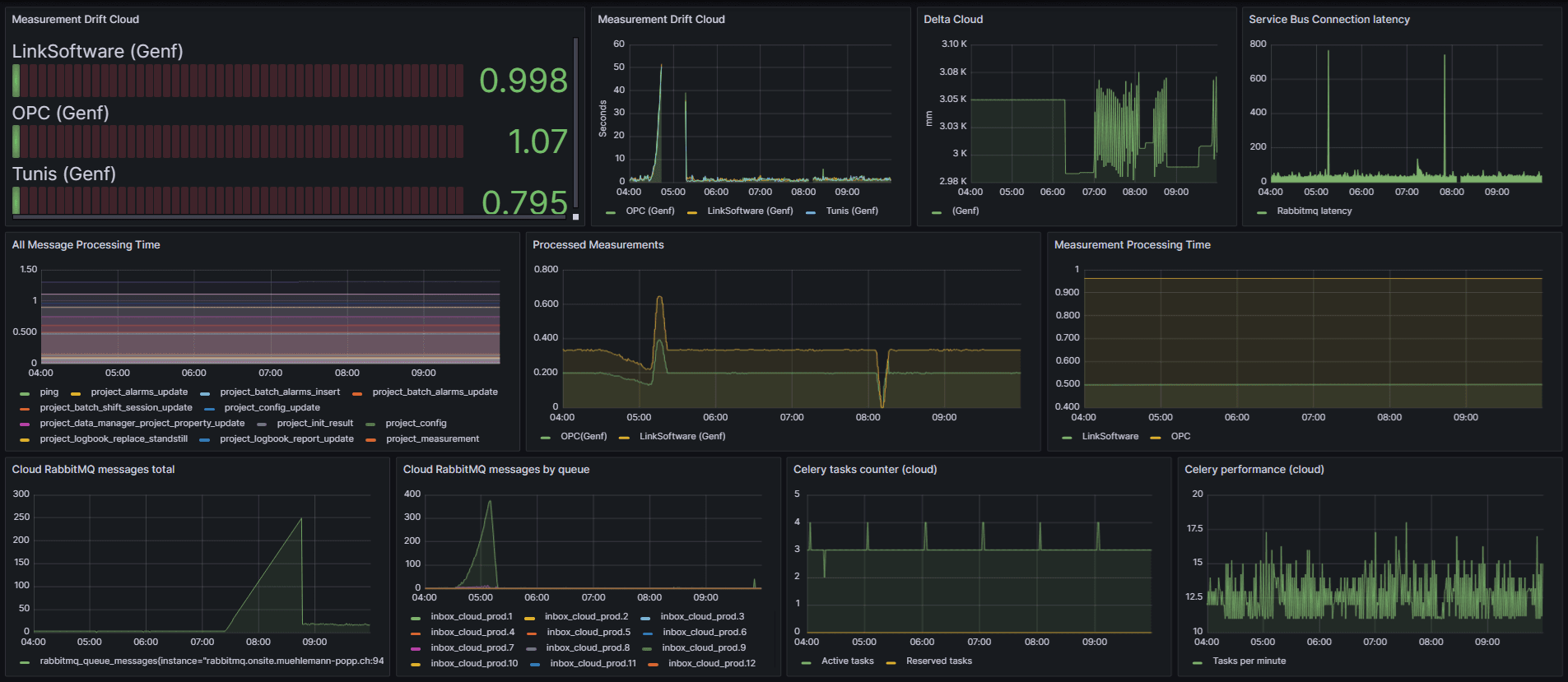1568x682 pixels.
Task: Open Celery performance (cloud) panel title menu
Action: coord(1254,470)
